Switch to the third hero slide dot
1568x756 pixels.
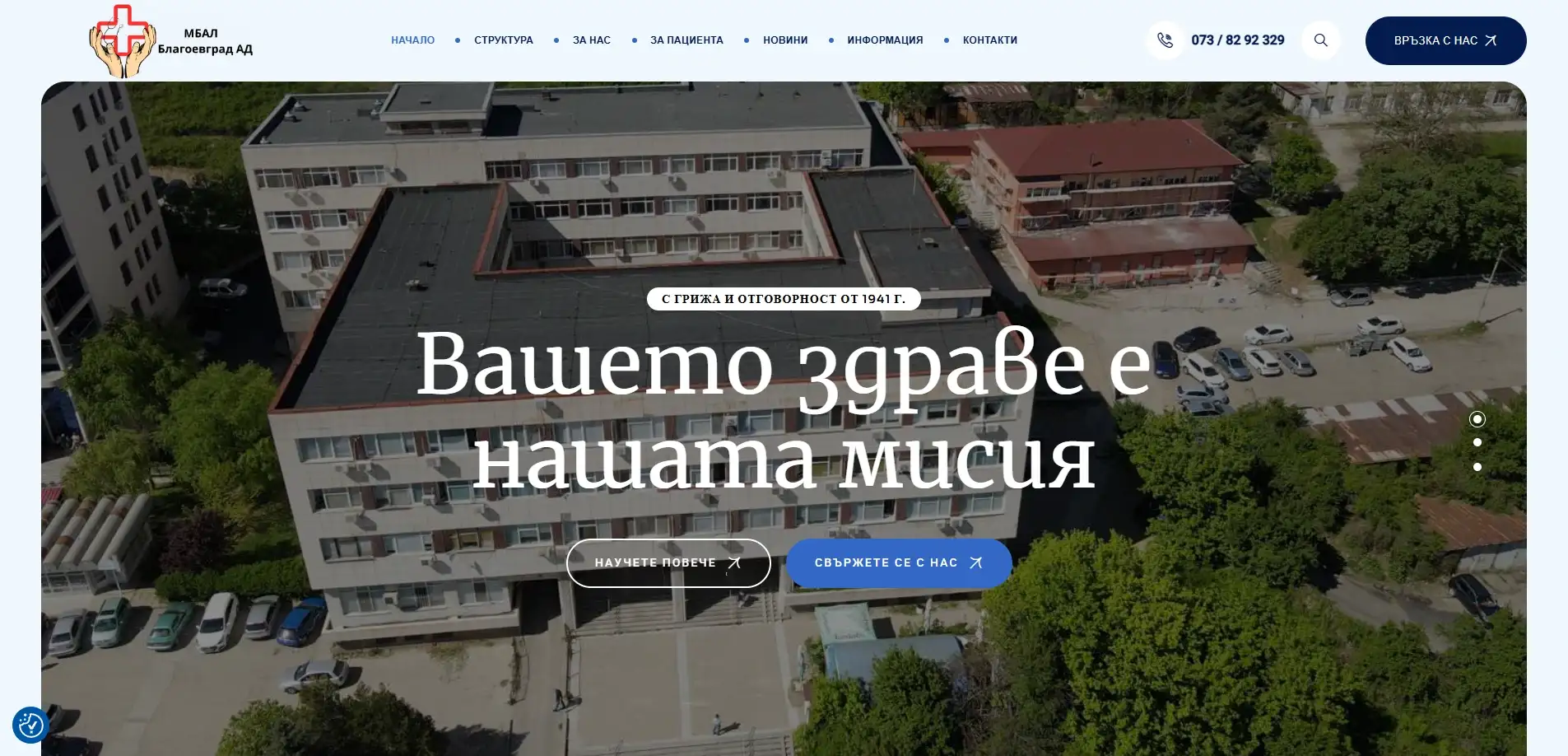tap(1477, 467)
